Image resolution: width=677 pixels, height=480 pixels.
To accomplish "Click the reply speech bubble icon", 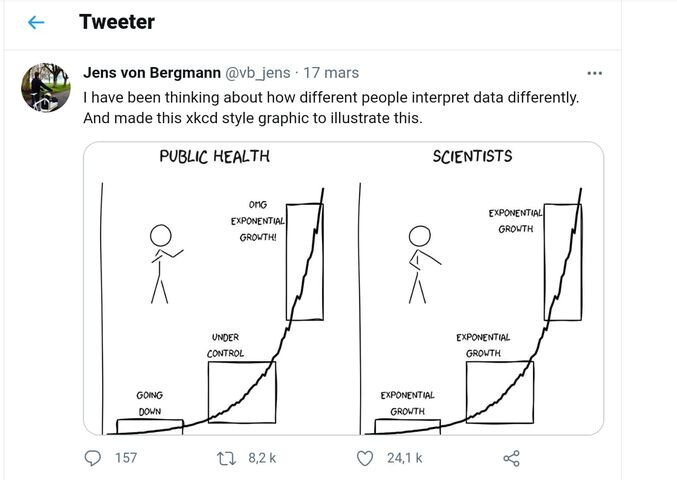I will pyautogui.click(x=94, y=458).
